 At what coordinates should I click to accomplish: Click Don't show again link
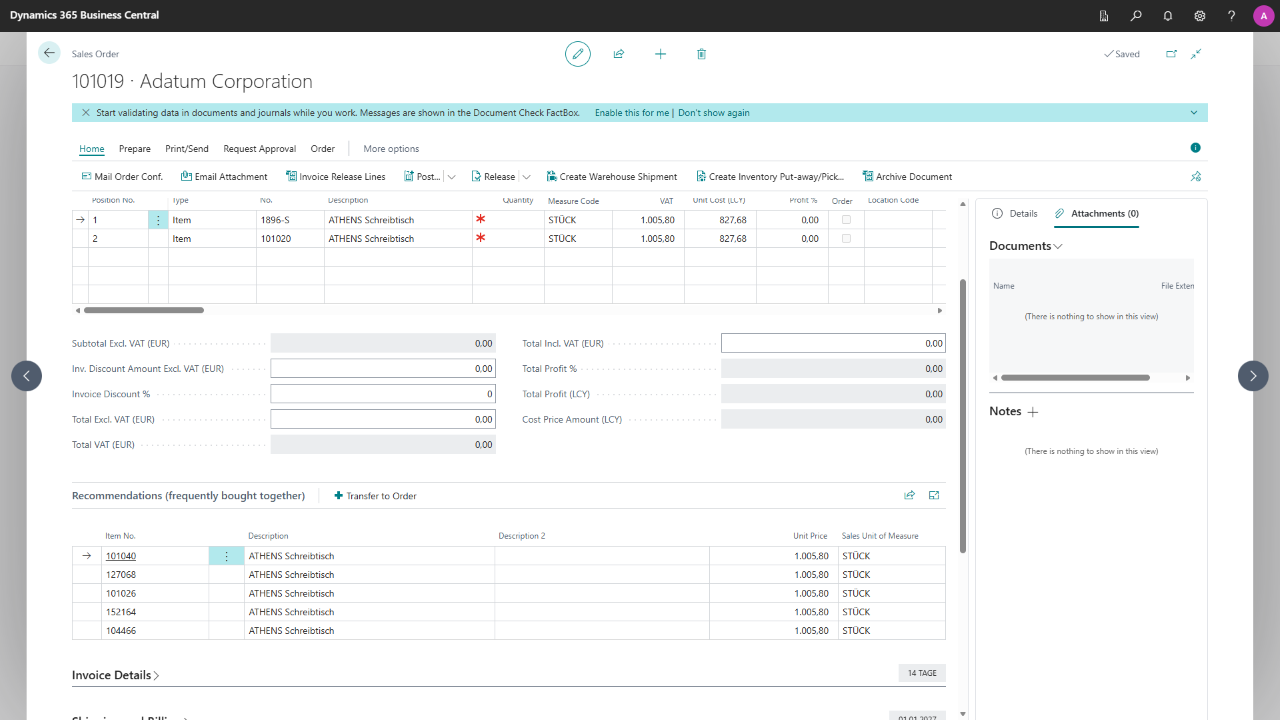coord(714,113)
